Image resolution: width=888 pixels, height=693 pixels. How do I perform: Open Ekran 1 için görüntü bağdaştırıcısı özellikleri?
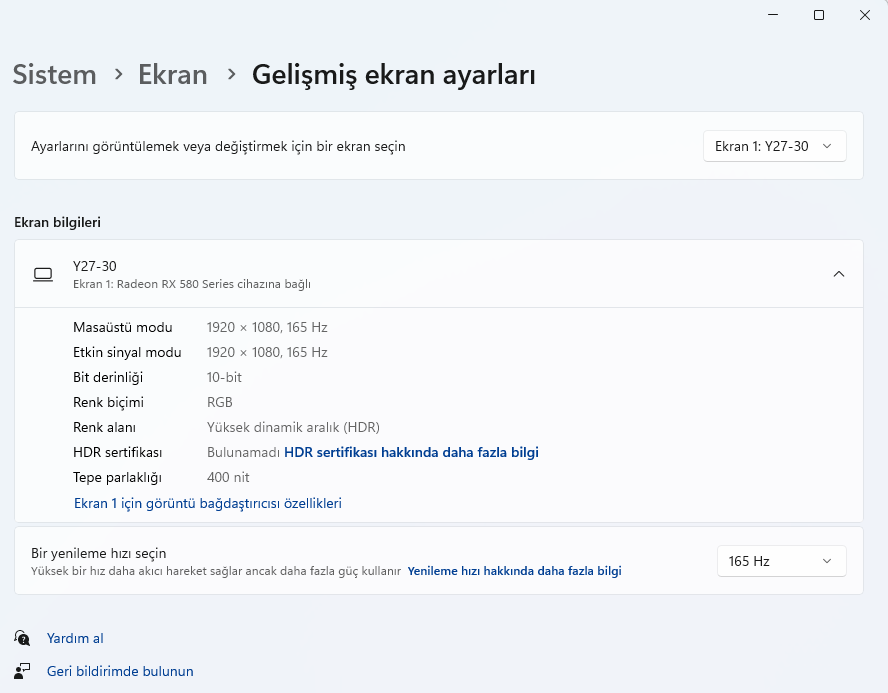pyautogui.click(x=207, y=503)
